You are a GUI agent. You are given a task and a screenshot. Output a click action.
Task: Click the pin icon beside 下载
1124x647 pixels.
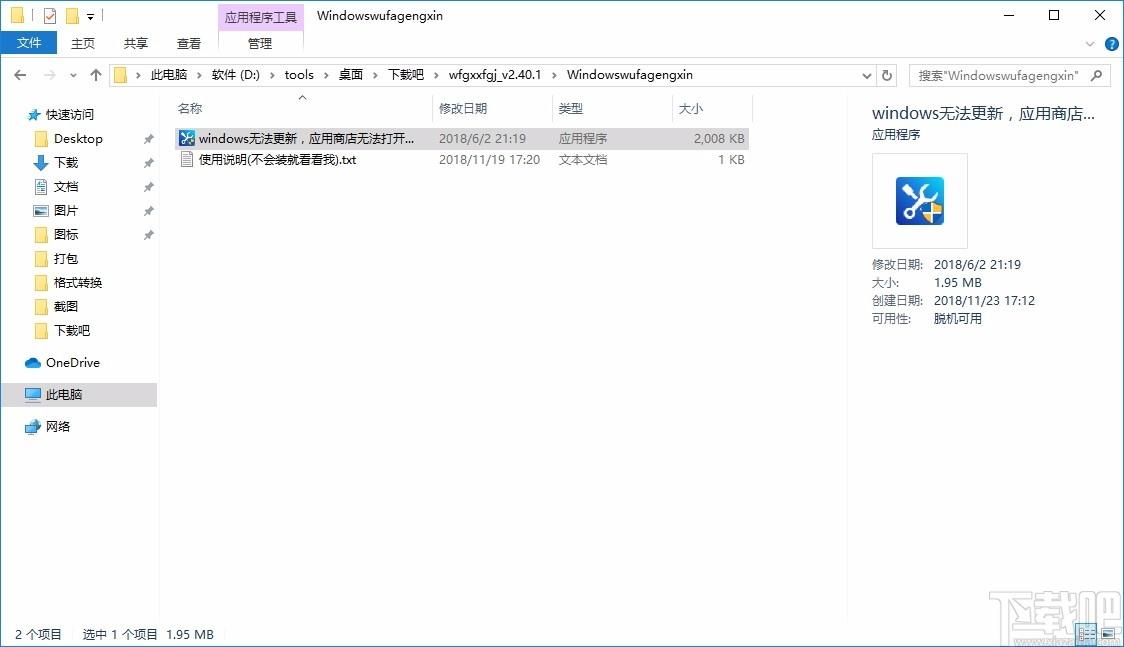click(x=148, y=163)
